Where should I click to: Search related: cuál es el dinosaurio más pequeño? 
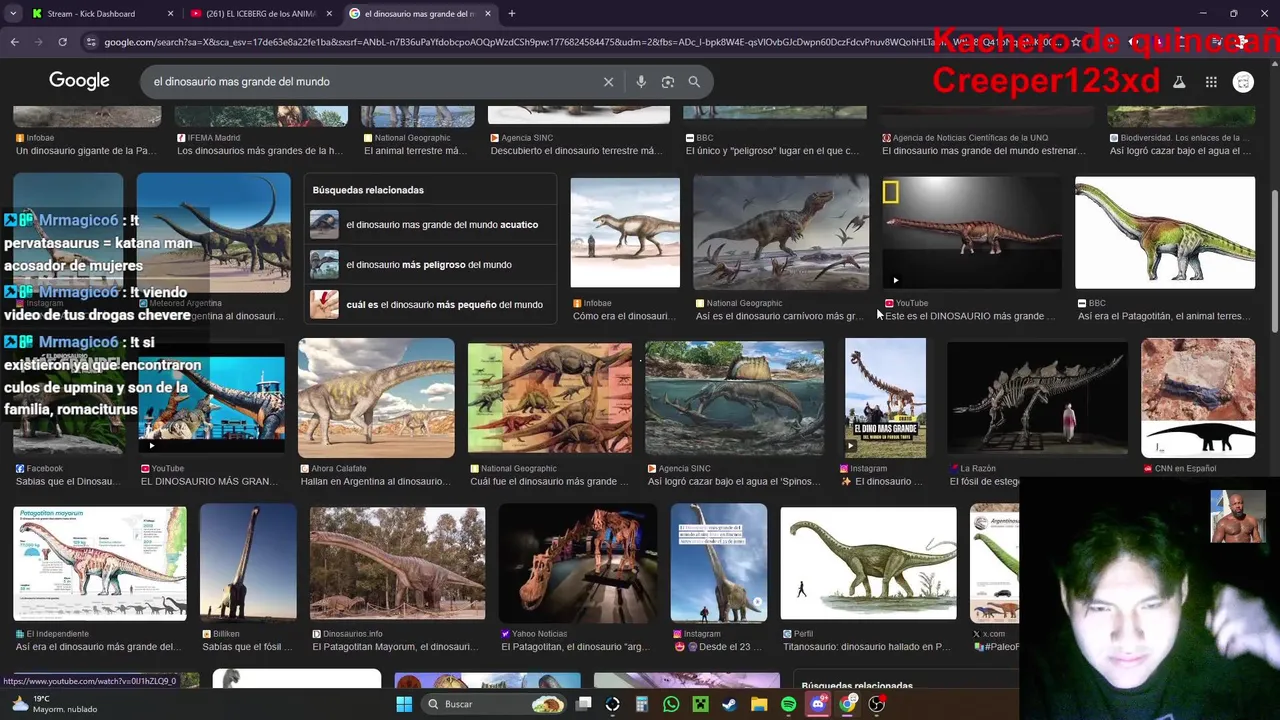pyautogui.click(x=430, y=305)
